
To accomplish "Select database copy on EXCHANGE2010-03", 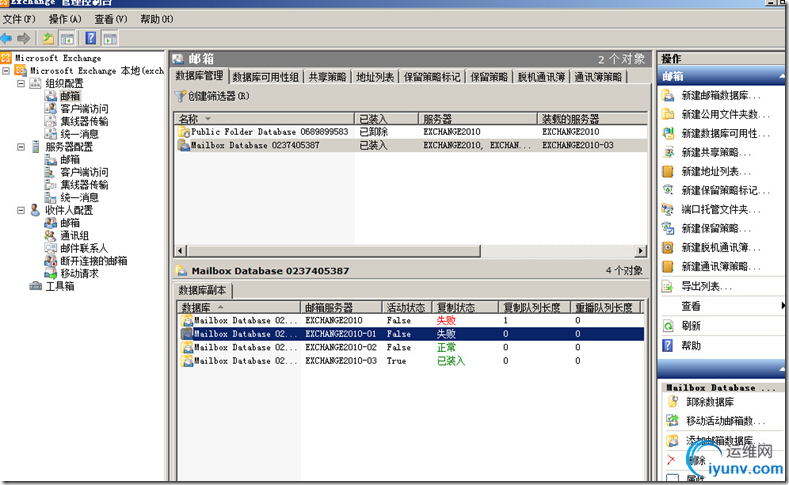I will [412, 361].
